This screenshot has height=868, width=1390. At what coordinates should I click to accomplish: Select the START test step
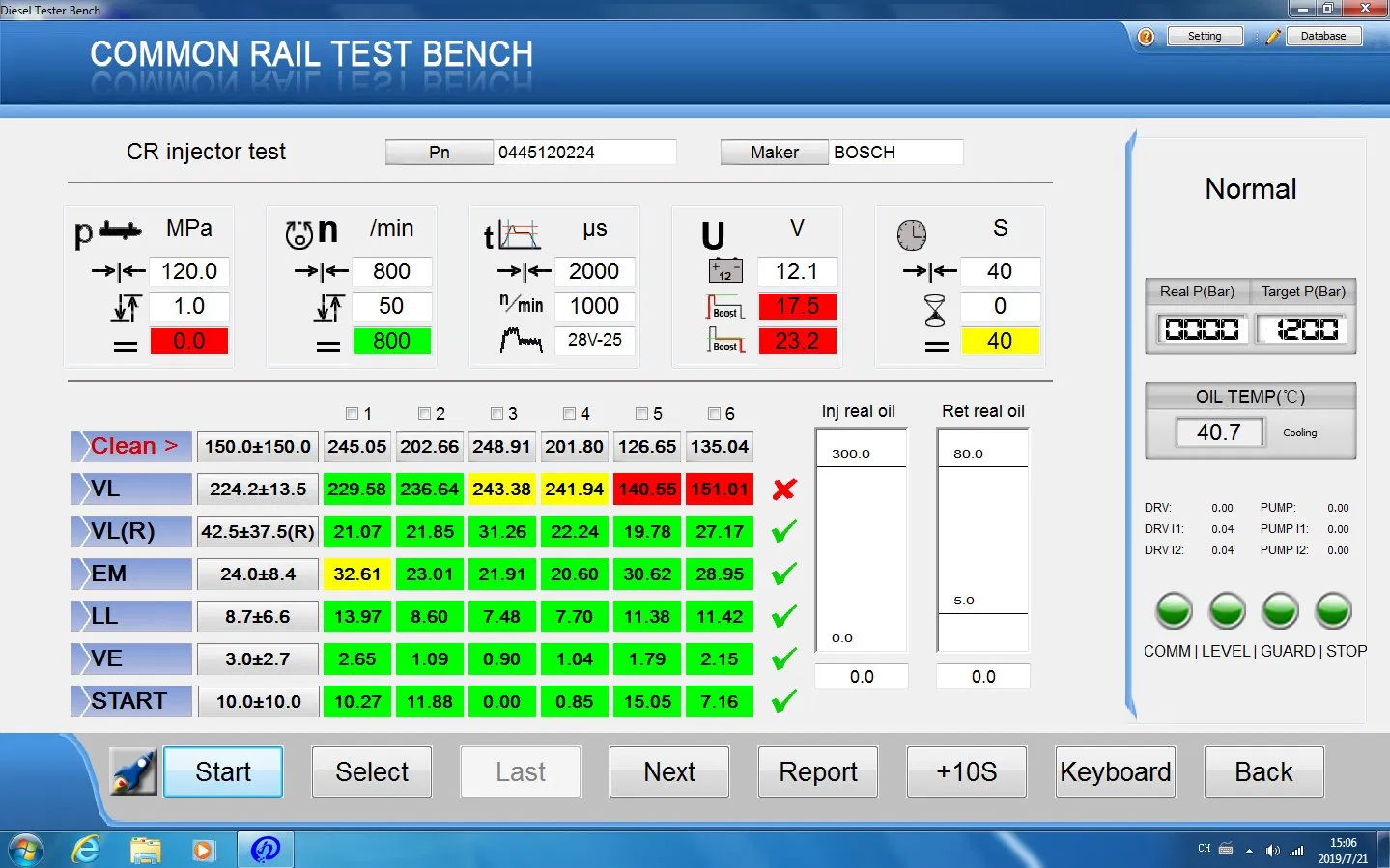[131, 701]
